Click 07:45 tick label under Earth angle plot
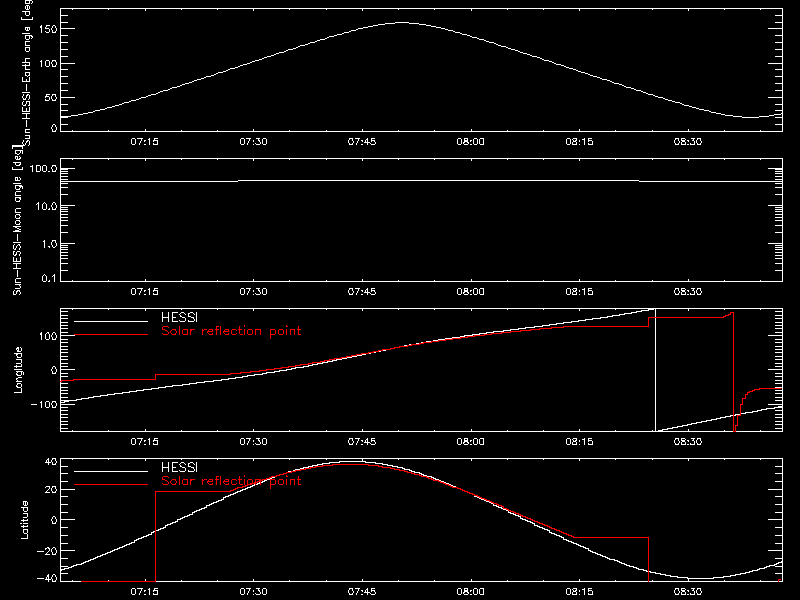The height and width of the screenshot is (600, 800). 362,141
